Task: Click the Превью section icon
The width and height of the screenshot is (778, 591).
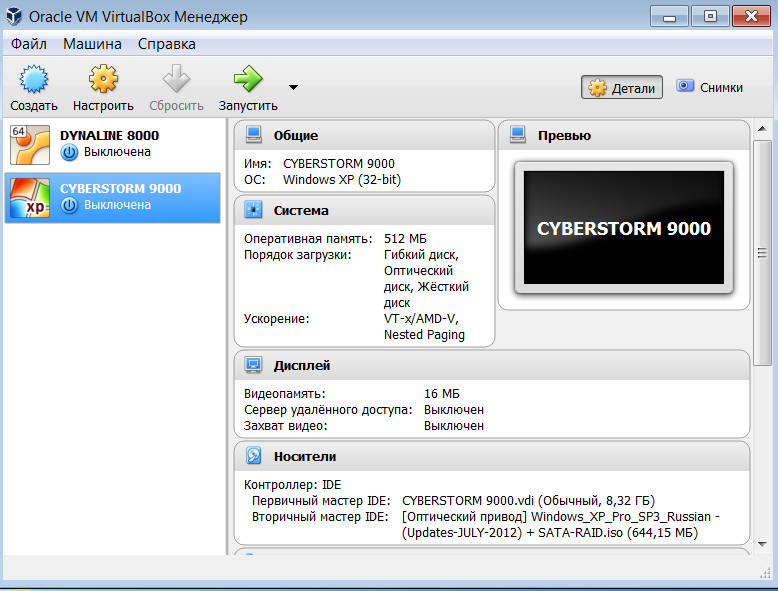Action: pyautogui.click(x=518, y=135)
